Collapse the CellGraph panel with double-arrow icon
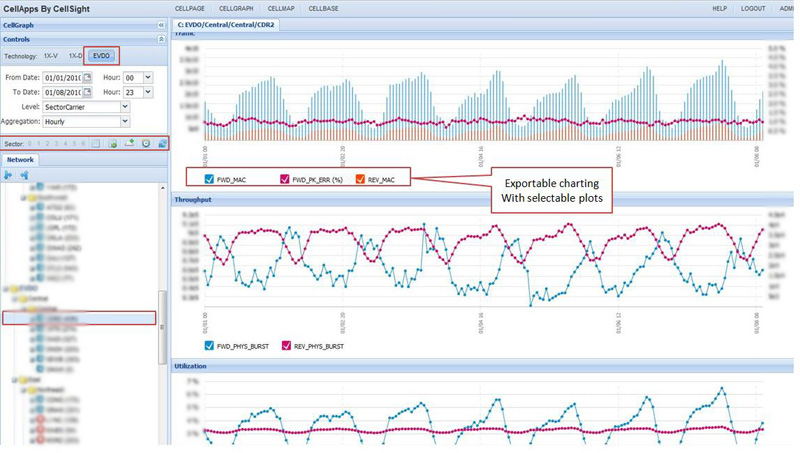Screen dimensions: 800x453 (x=162, y=25)
